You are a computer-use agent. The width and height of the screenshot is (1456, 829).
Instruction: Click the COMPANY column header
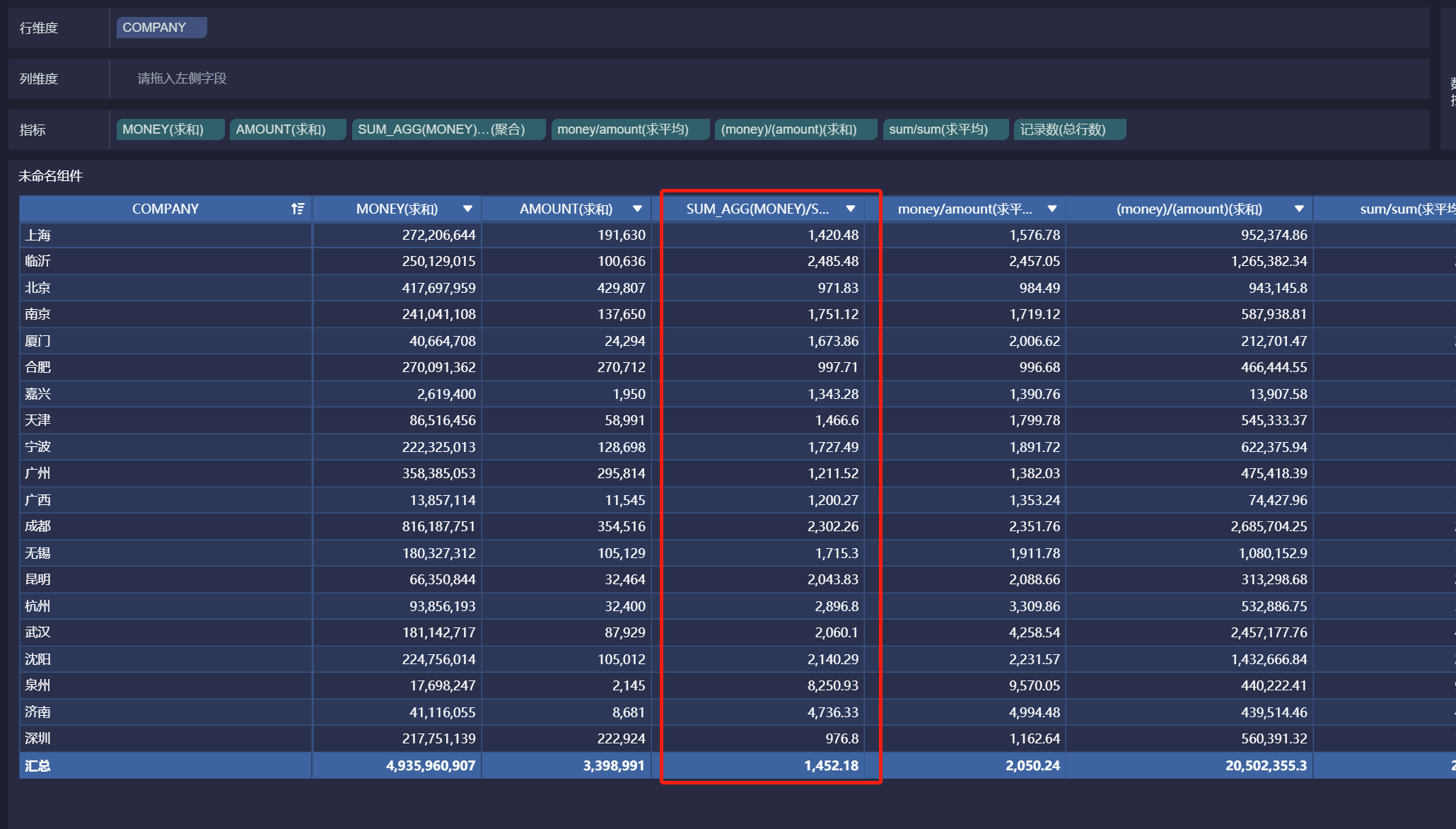pos(165,209)
